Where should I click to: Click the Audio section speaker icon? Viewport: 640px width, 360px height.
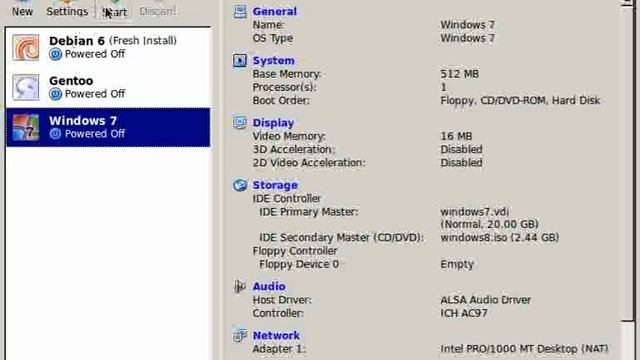tap(240, 287)
